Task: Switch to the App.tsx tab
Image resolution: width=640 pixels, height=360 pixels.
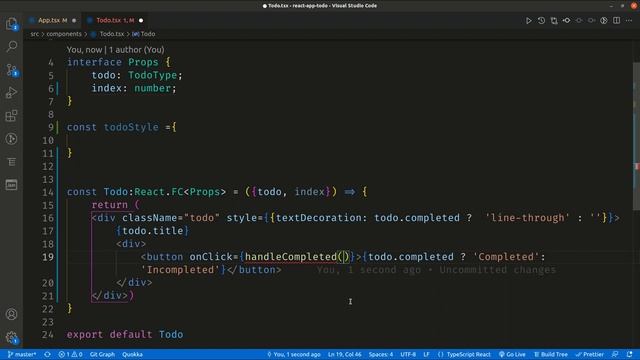Action: tap(52, 20)
